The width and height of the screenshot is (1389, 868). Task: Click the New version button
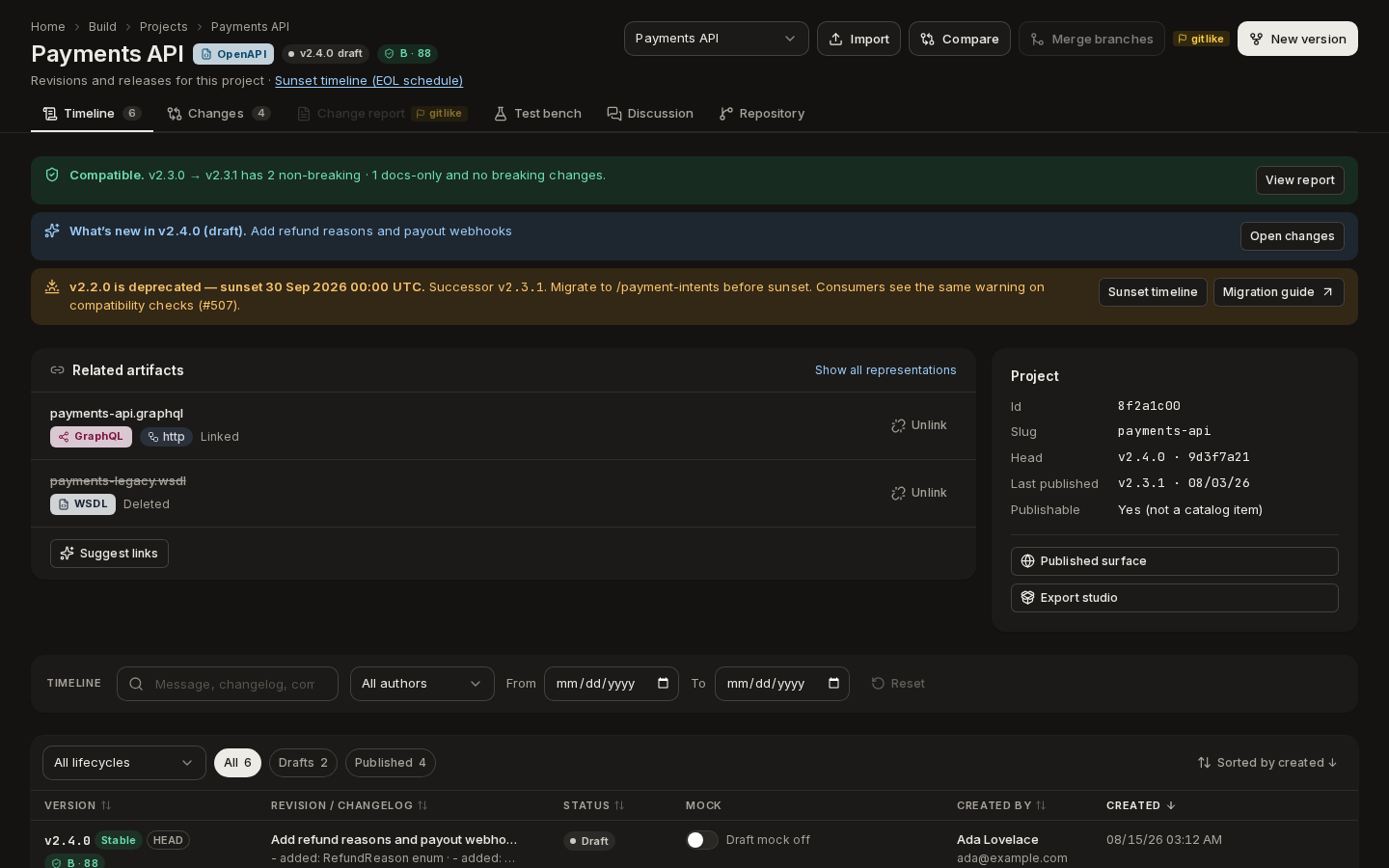[1297, 39]
